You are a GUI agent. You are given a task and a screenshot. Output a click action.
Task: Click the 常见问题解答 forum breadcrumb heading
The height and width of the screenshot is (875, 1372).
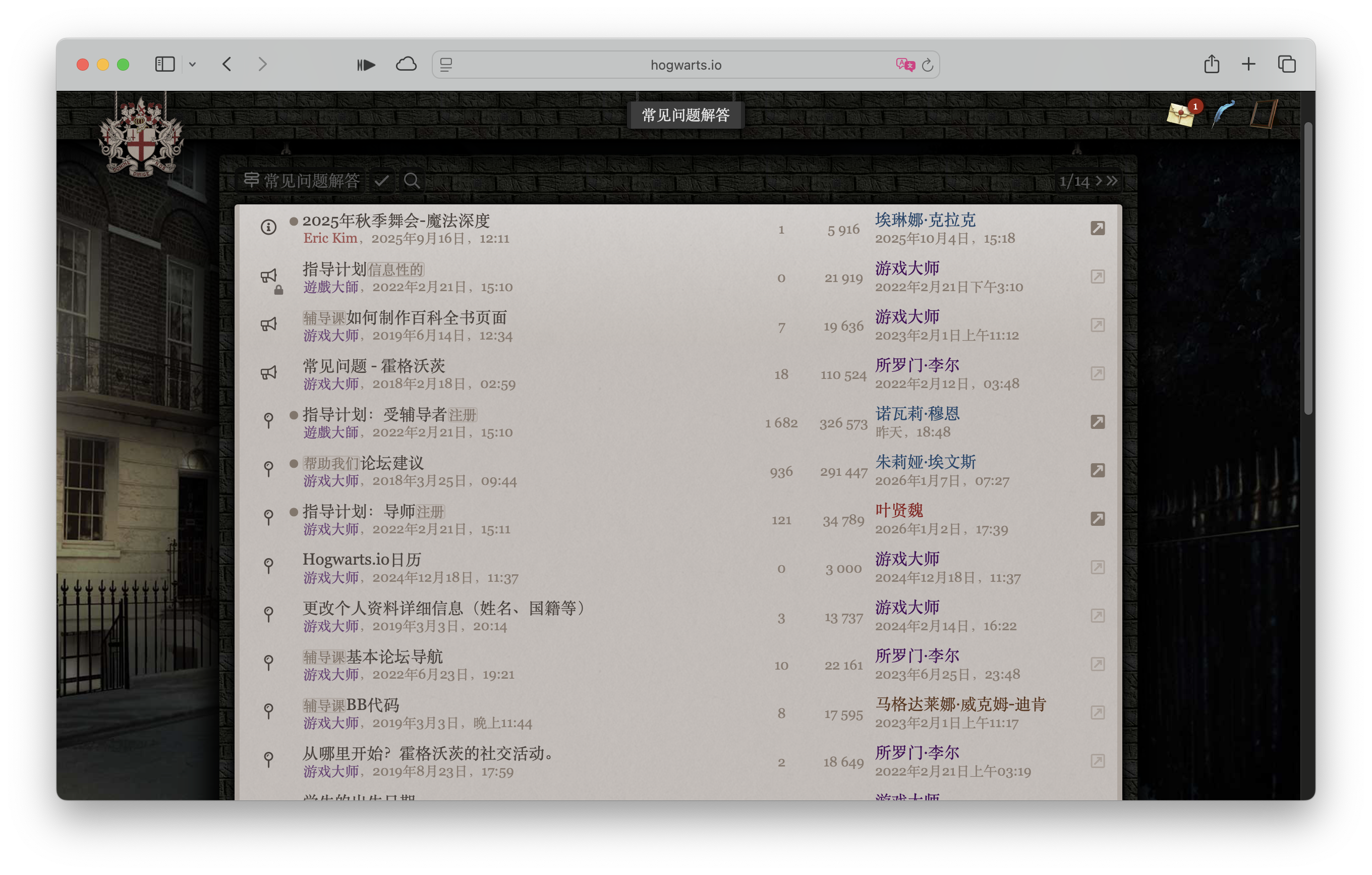point(311,181)
